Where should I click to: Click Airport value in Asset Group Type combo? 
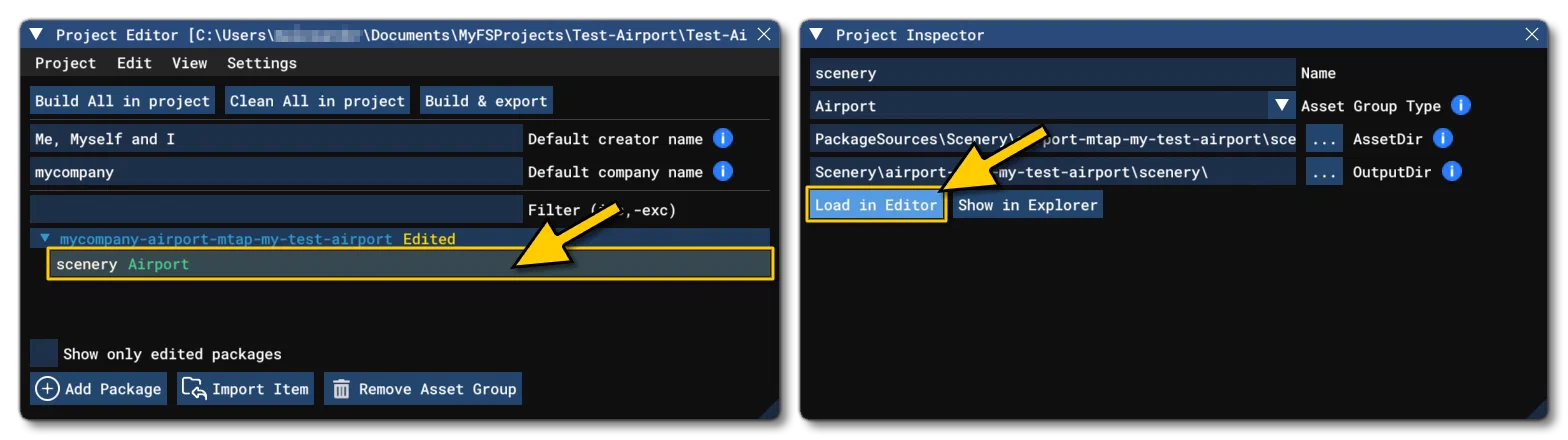coord(1039,105)
